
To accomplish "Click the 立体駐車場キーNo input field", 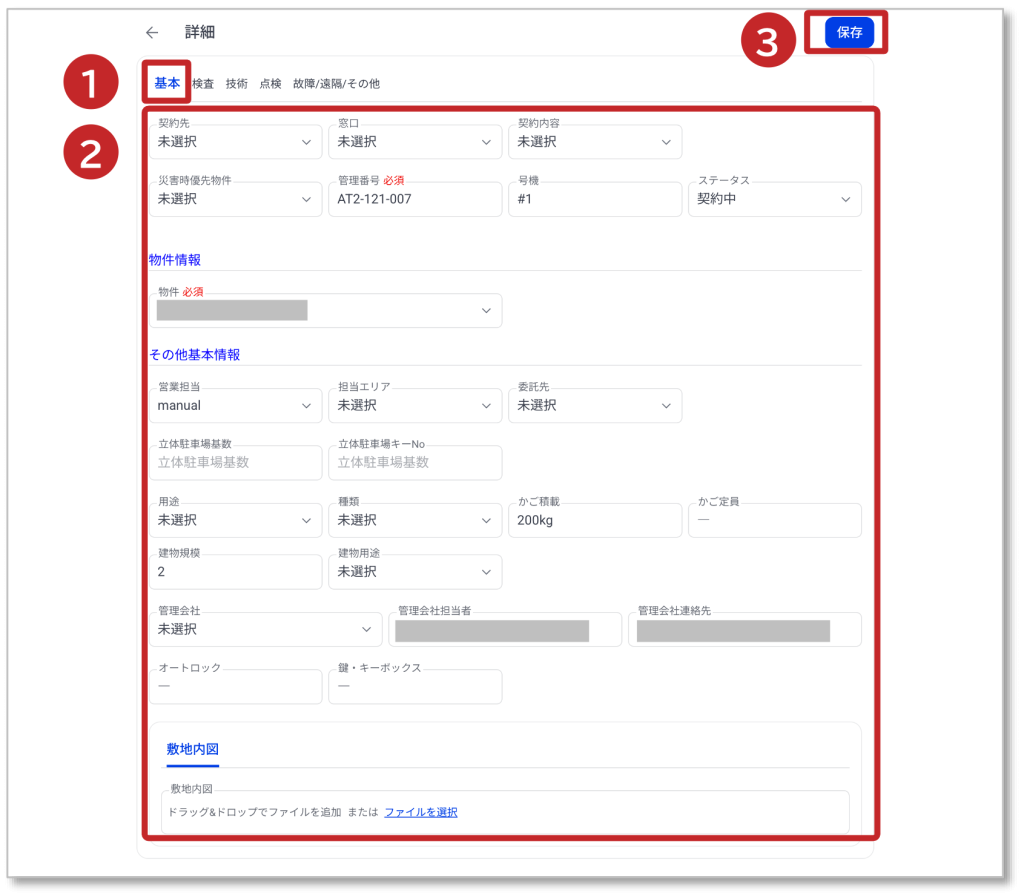I will [414, 463].
